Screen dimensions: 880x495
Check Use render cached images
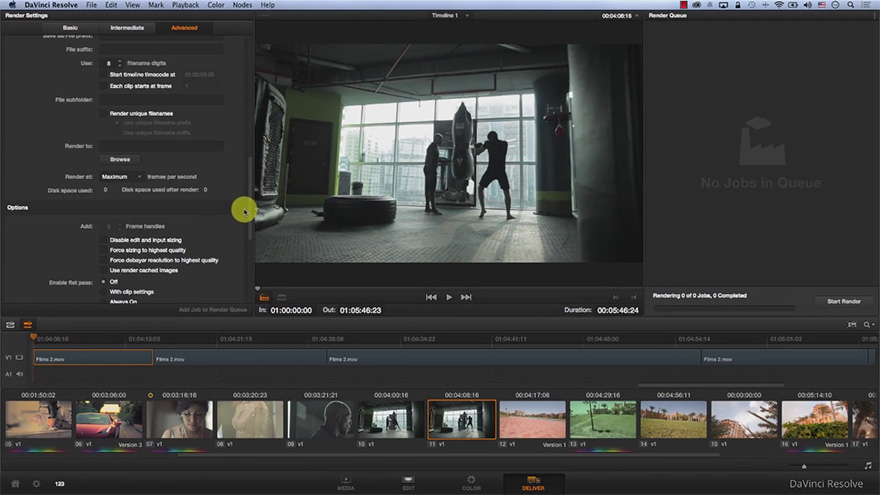pyautogui.click(x=103, y=270)
